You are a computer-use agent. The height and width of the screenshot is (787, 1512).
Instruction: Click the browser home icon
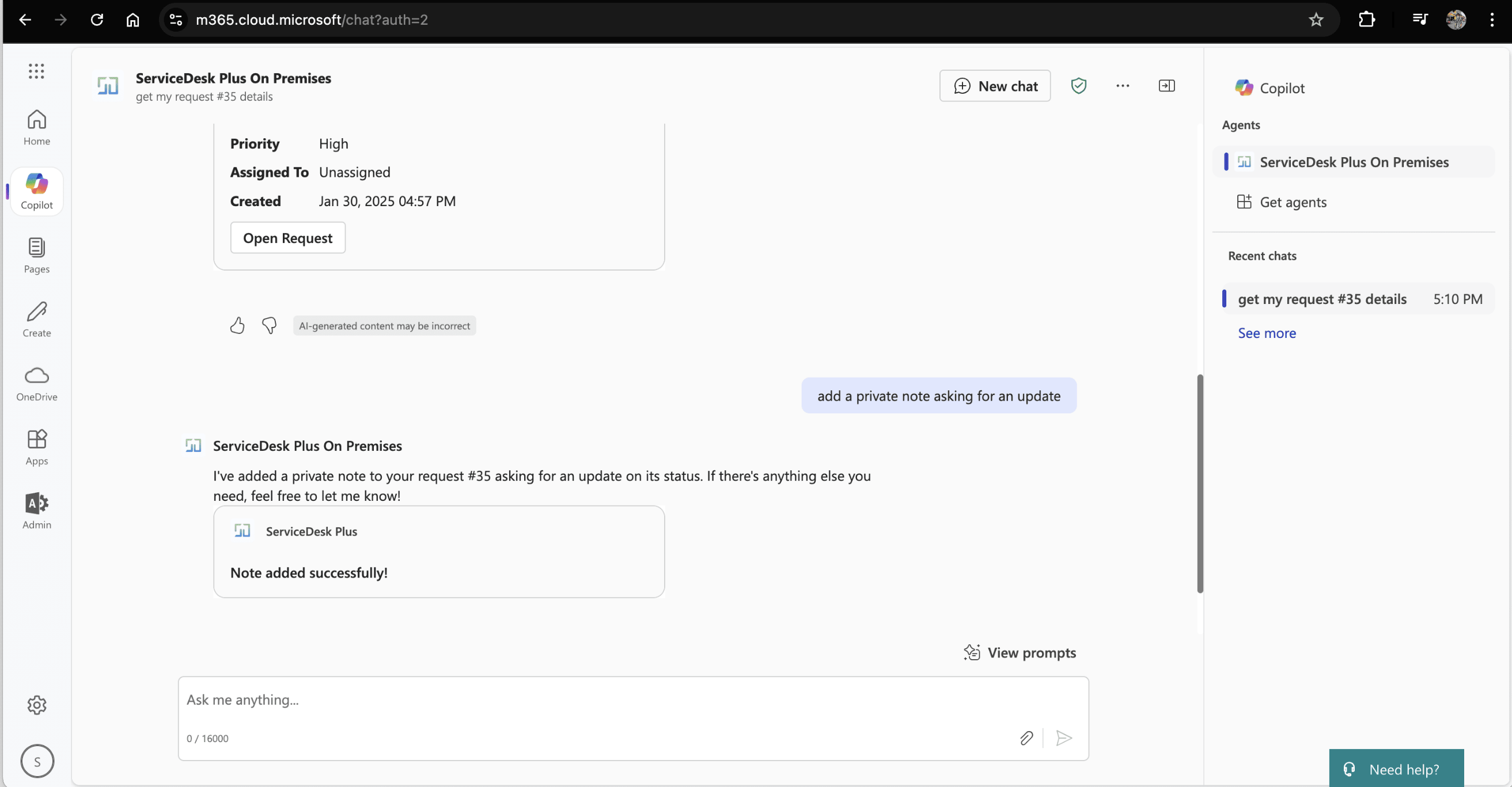pyautogui.click(x=132, y=20)
